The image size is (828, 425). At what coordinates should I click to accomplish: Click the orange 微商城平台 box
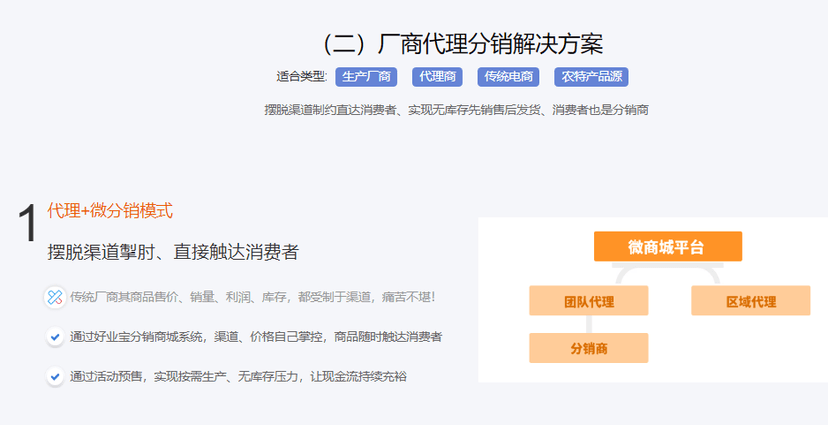[667, 247]
